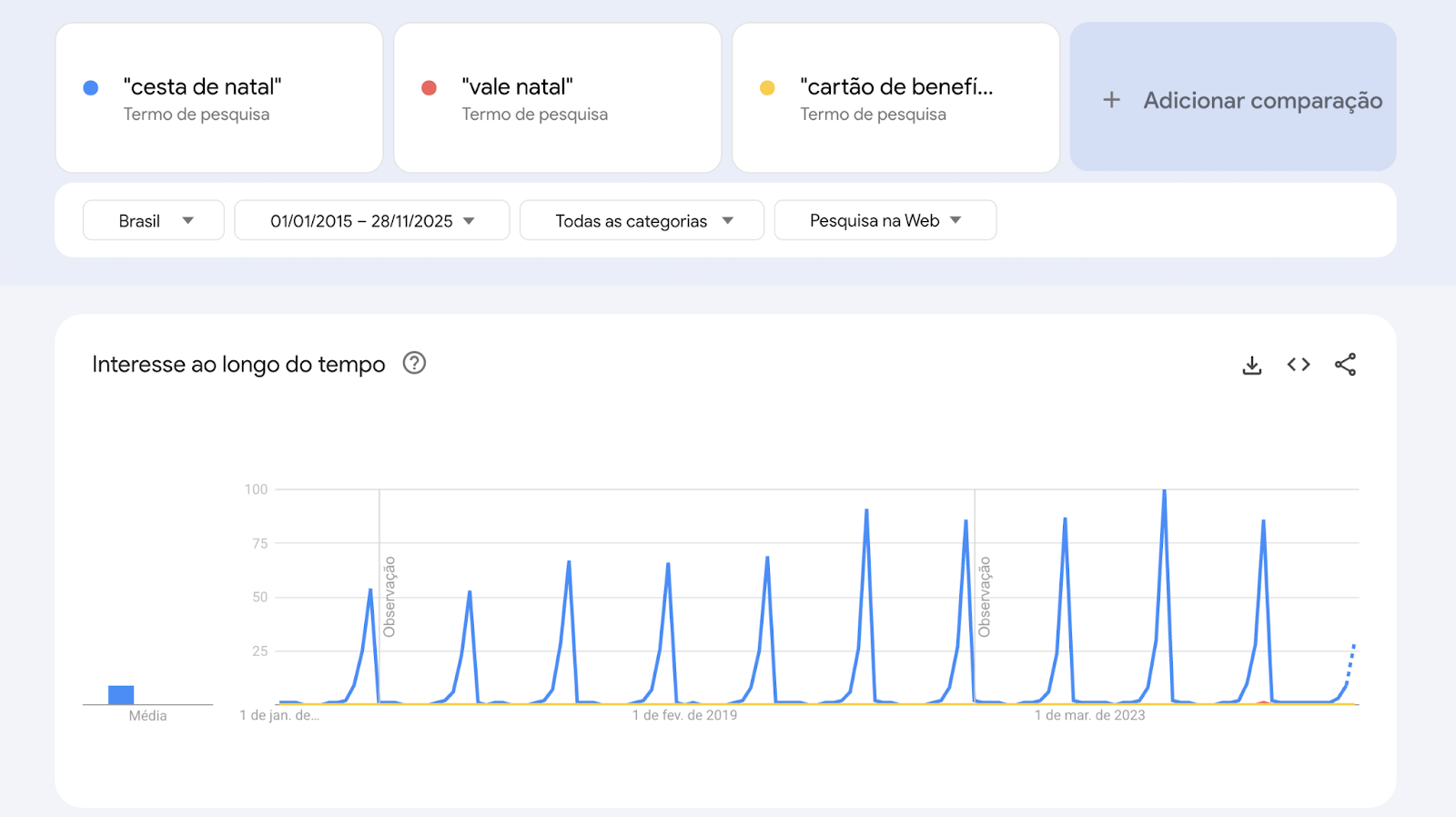Open the embed code icon
This screenshot has width=1456, height=817.
tap(1299, 365)
